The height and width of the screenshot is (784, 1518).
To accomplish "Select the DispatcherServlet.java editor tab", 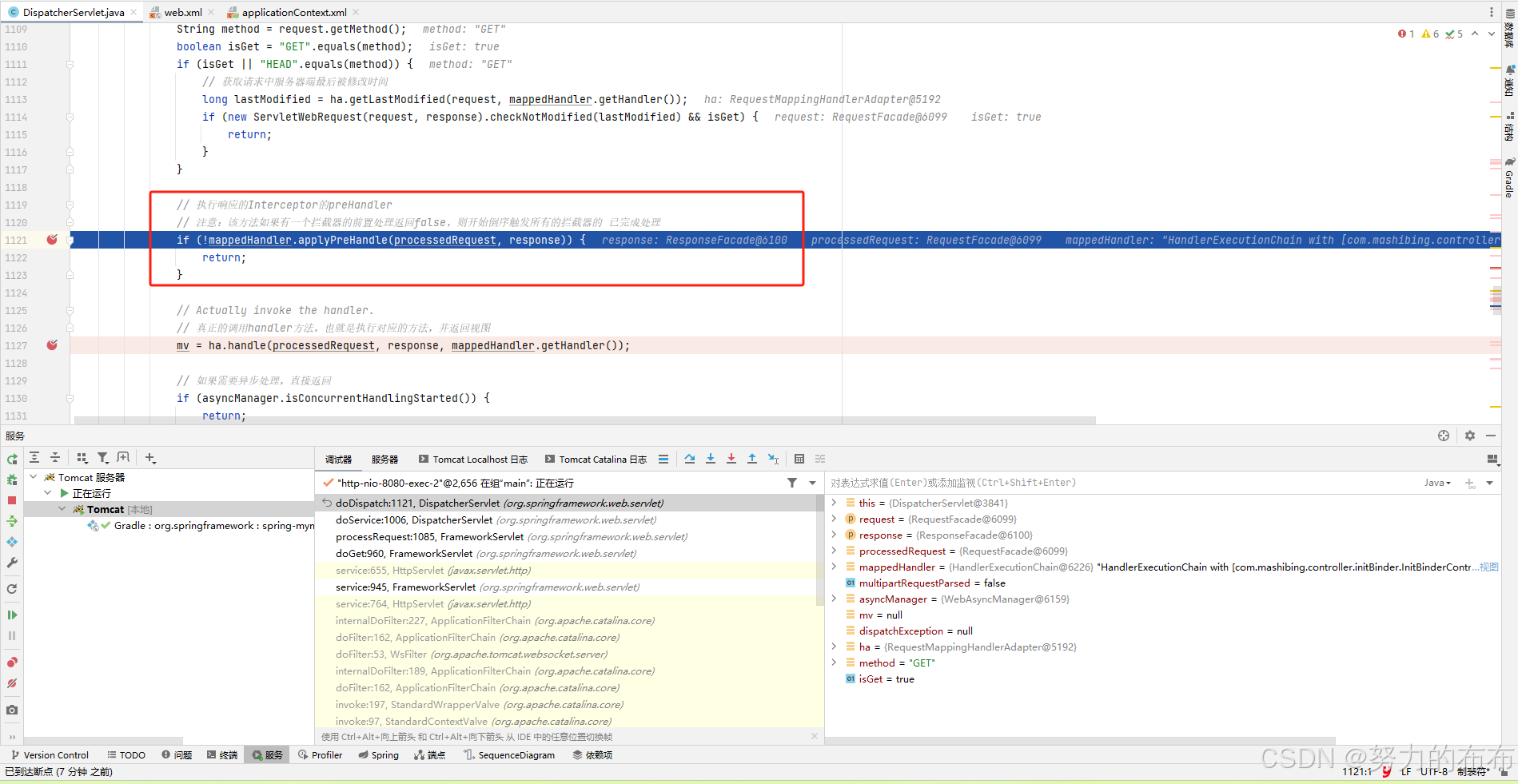I will [74, 12].
